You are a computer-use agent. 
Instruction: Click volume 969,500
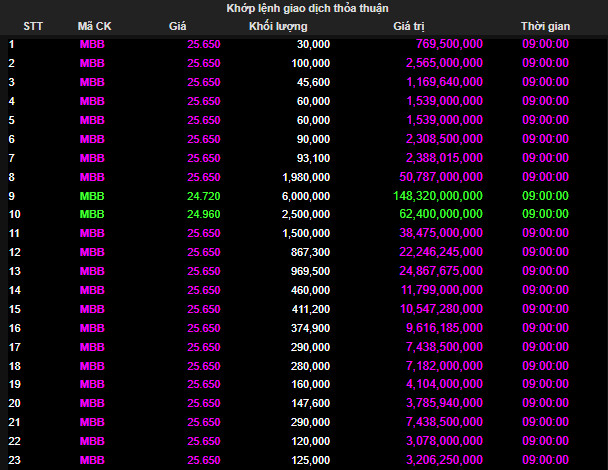311,271
